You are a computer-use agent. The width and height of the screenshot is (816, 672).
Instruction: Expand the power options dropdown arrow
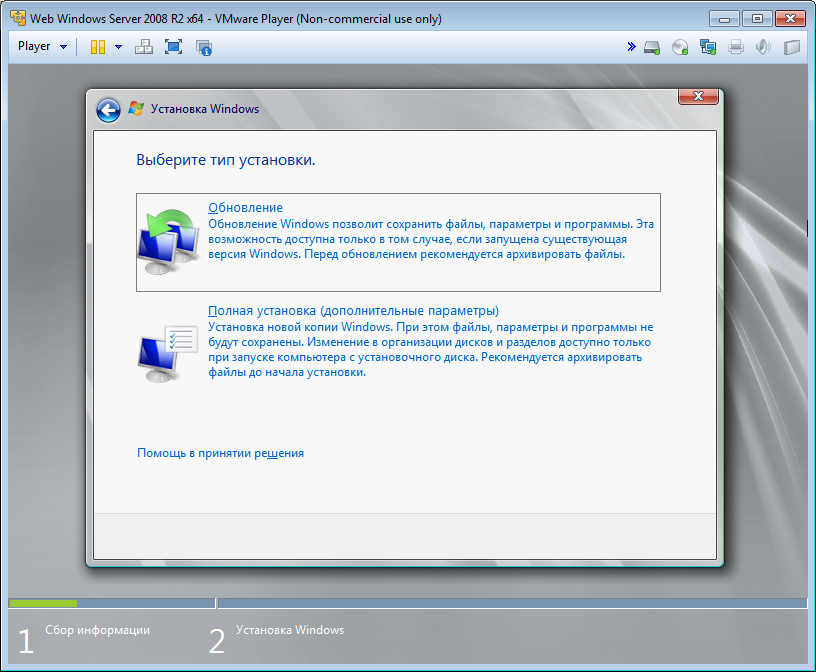(x=118, y=47)
